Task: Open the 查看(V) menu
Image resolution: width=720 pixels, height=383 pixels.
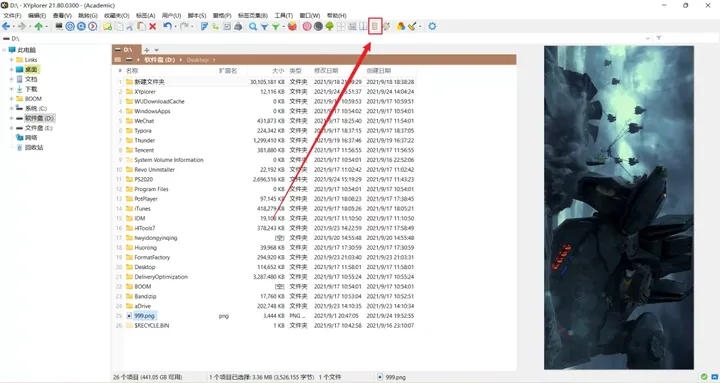Action: (62, 16)
